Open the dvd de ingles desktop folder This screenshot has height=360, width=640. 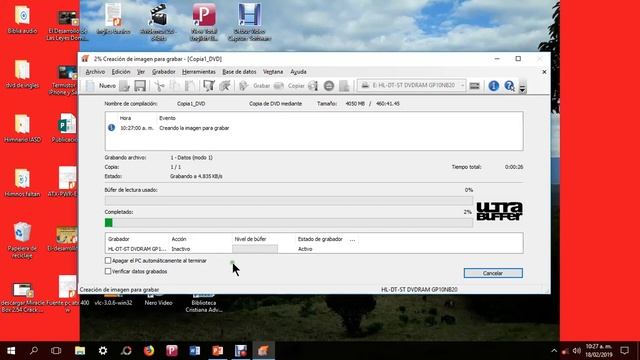(x=22, y=74)
